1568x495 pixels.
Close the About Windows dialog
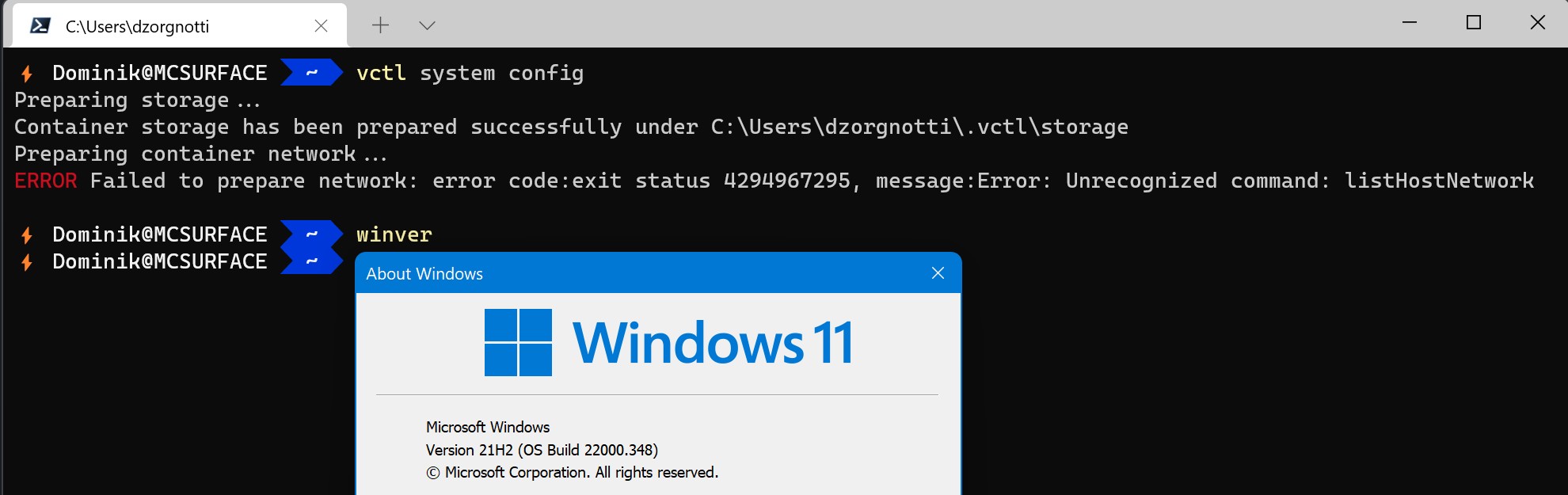pyautogui.click(x=938, y=272)
